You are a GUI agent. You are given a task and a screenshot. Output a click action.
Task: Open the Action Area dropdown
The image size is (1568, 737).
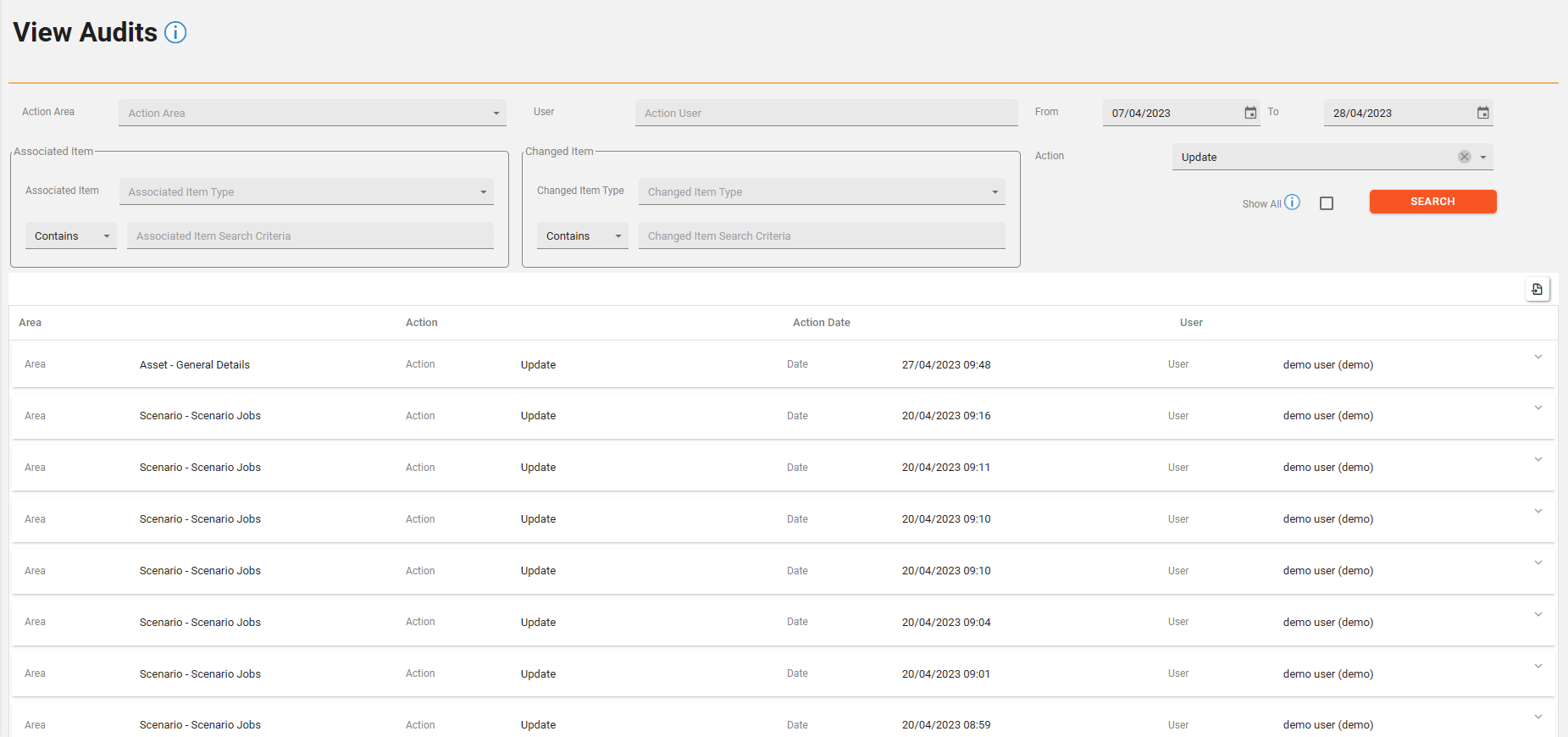[312, 113]
